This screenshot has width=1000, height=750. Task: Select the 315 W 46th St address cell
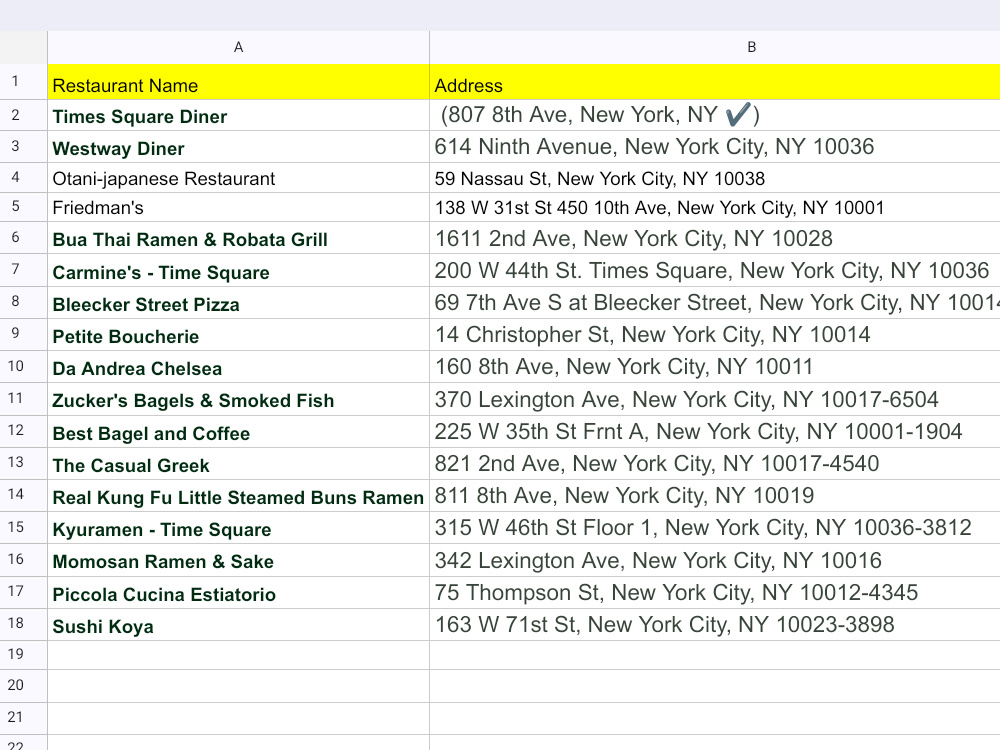coord(715,527)
